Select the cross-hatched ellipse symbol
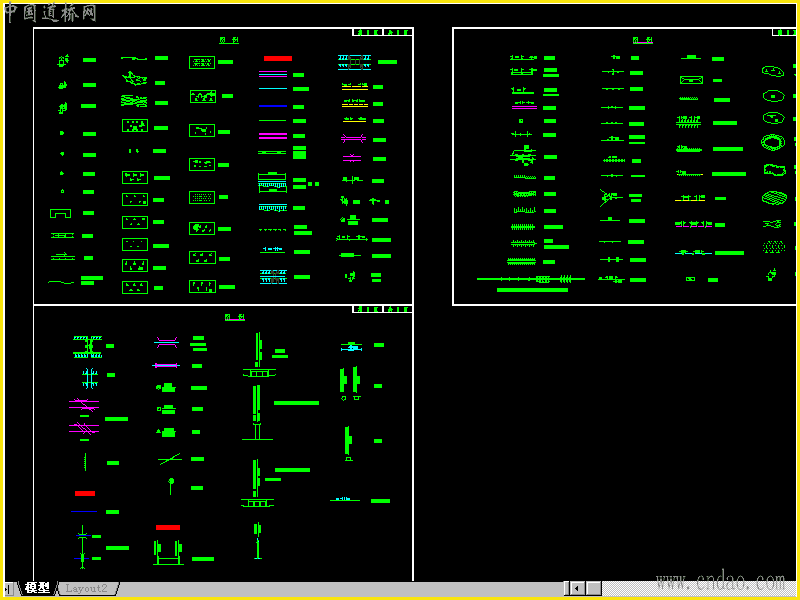This screenshot has width=800, height=600. [774, 197]
